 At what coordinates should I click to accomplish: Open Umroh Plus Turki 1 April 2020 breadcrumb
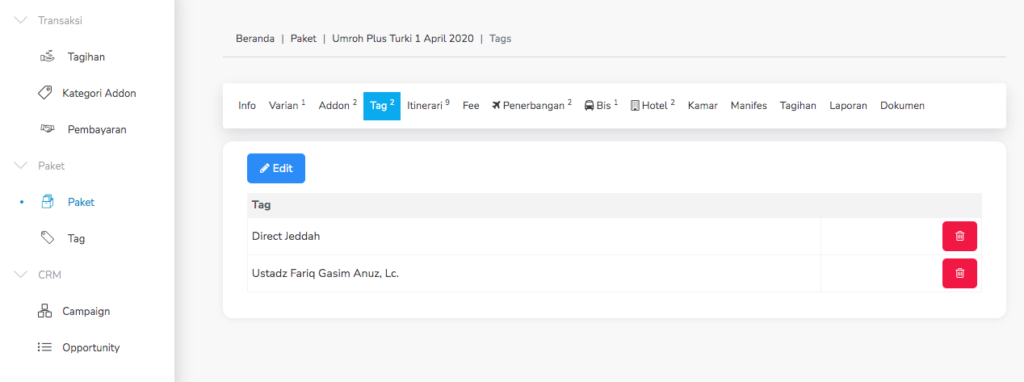point(403,39)
